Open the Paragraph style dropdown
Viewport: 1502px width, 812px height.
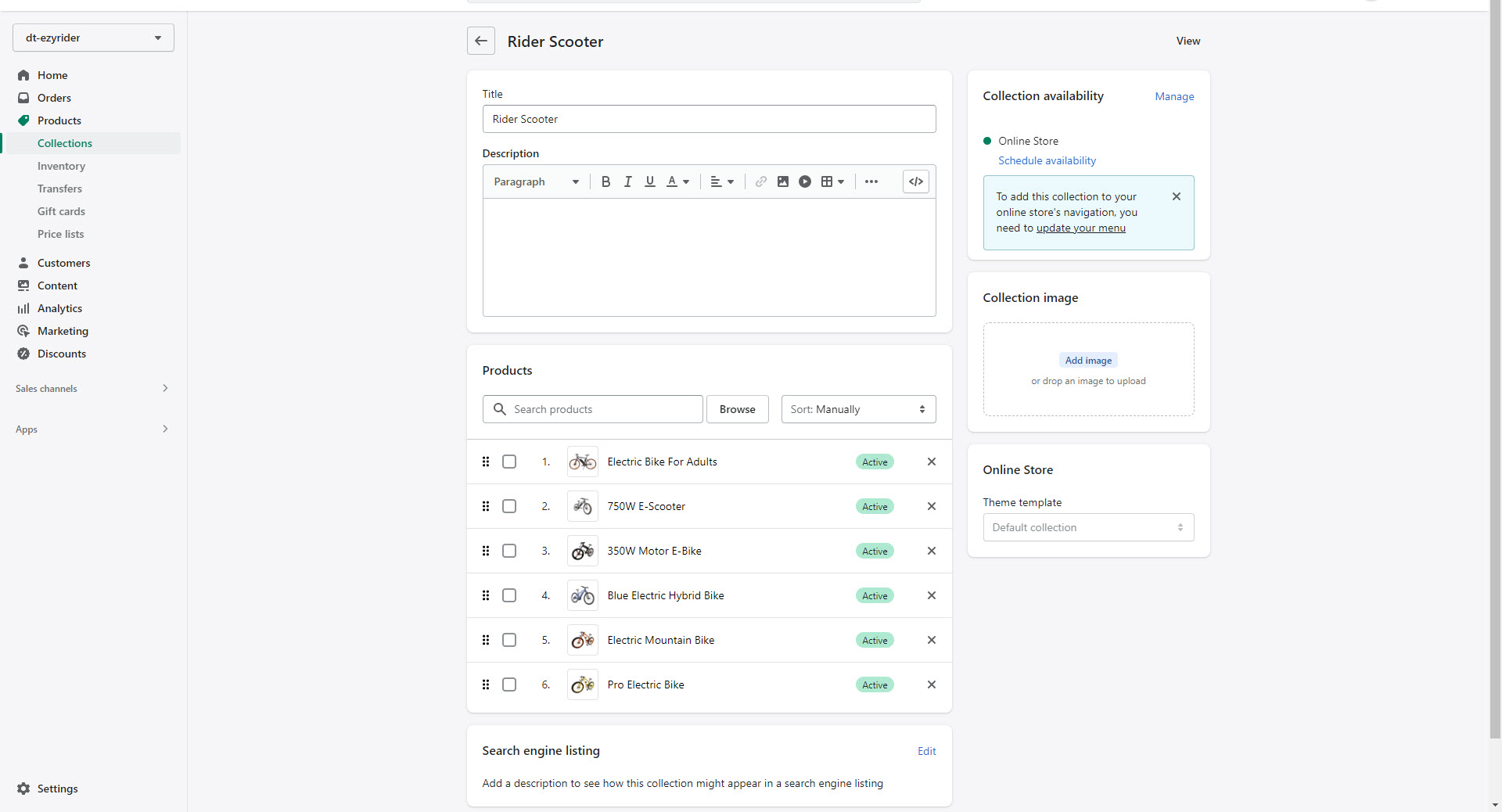[x=536, y=181]
